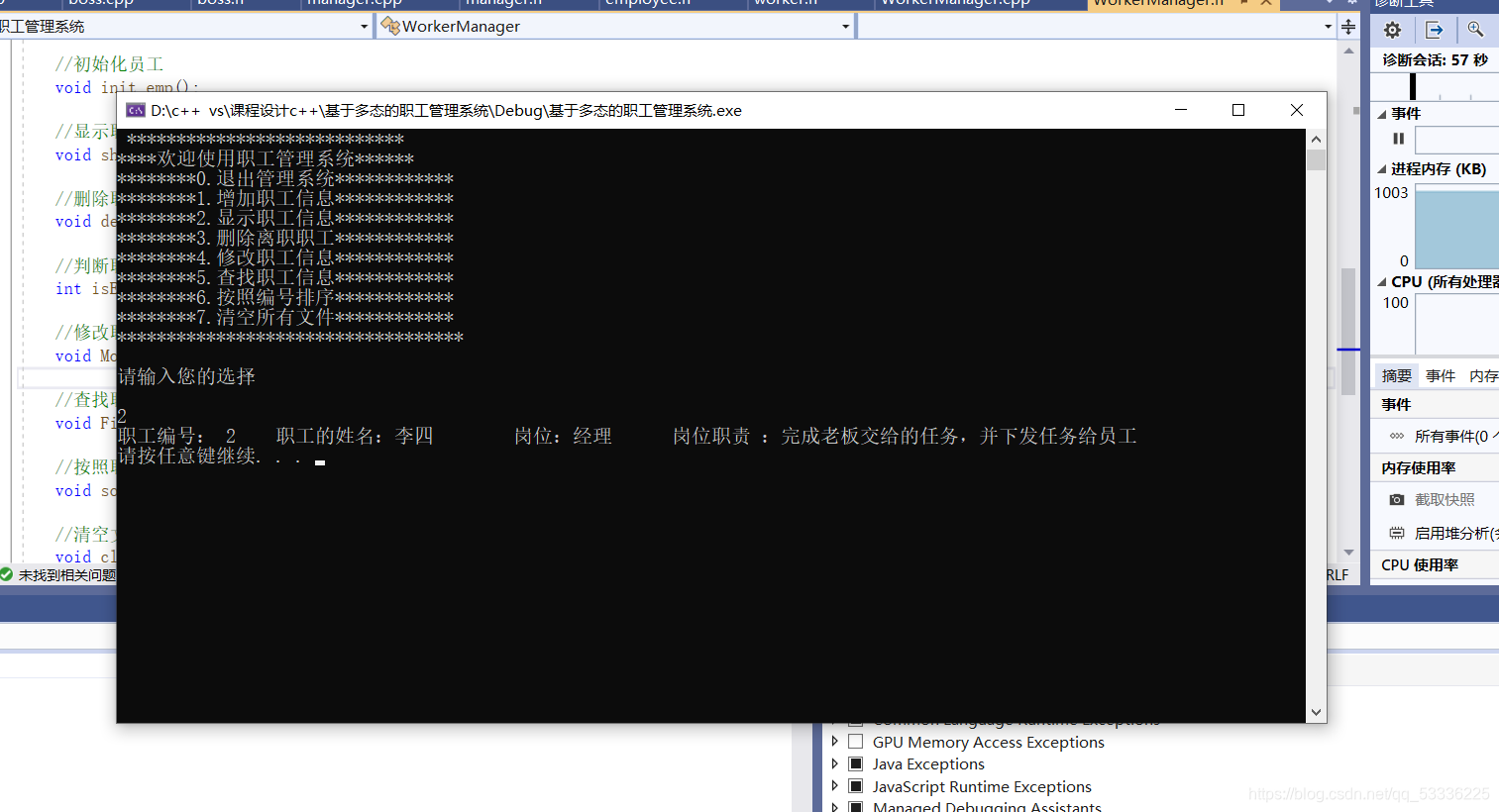The width and height of the screenshot is (1499, 812).
Task: Click 截取快照 to take memory snapshot
Action: click(1445, 500)
